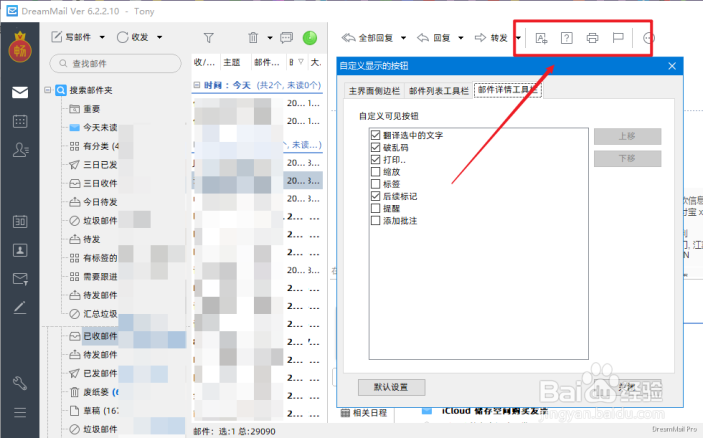Click the more options ellipsis icon
The image size is (703, 438).
[648, 38]
